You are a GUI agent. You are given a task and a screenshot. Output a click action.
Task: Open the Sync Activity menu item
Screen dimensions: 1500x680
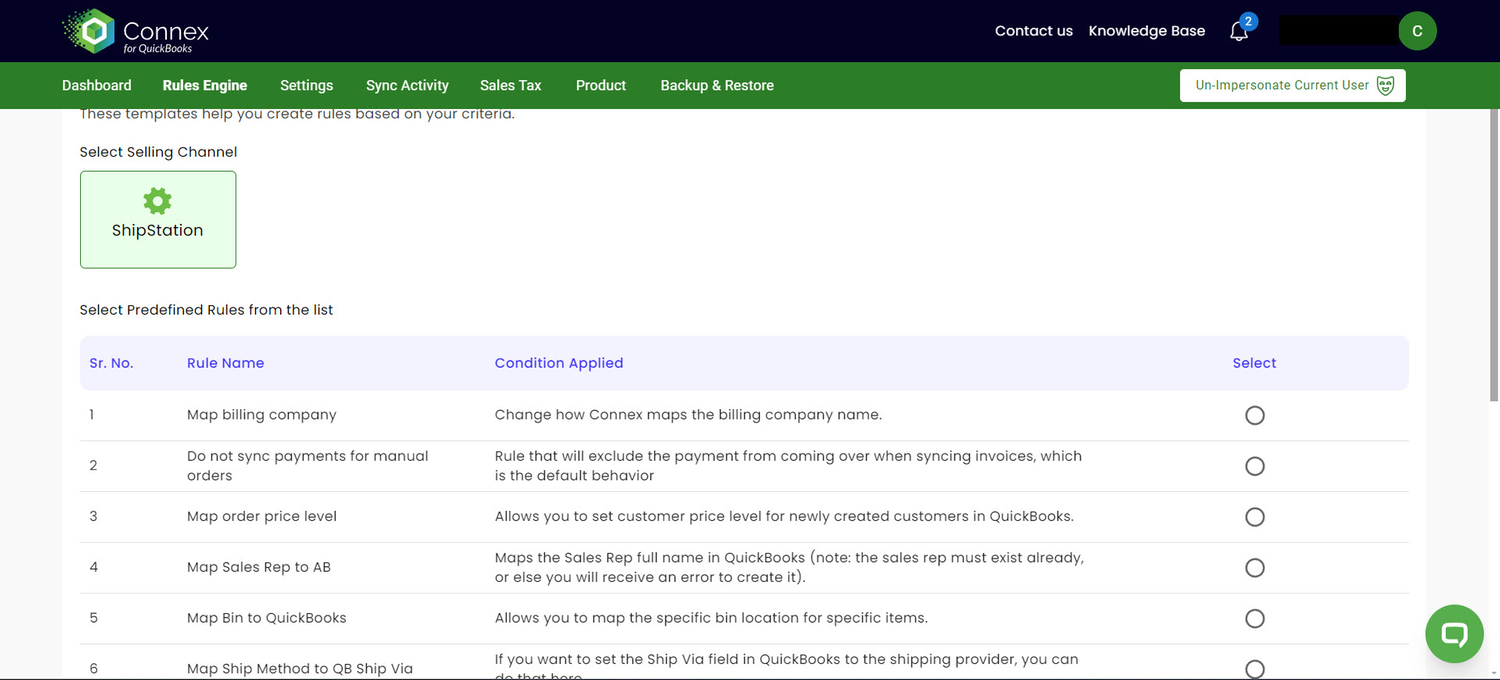point(407,85)
